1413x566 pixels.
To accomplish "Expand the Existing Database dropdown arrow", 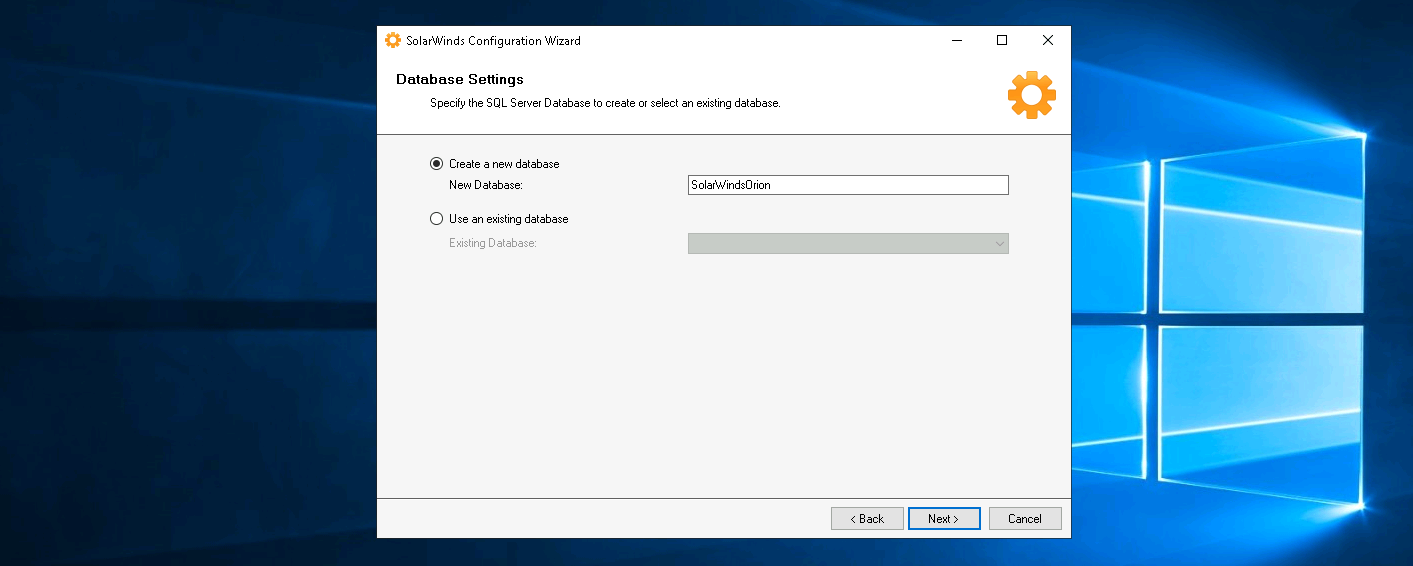I will tap(998, 244).
